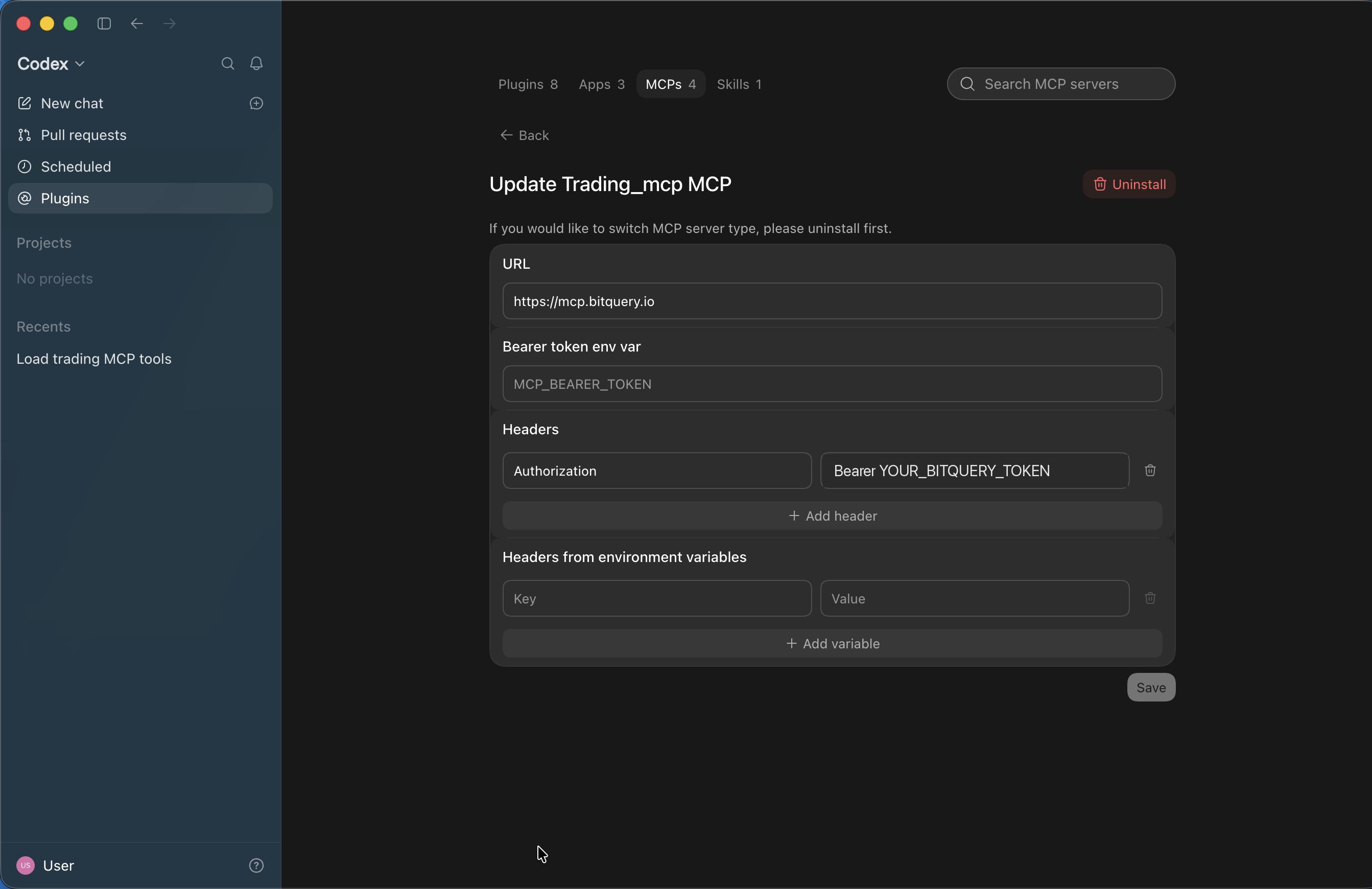Toggle the sidebar panel icon
Screen dimensions: 1372x889
pyautogui.click(x=104, y=24)
